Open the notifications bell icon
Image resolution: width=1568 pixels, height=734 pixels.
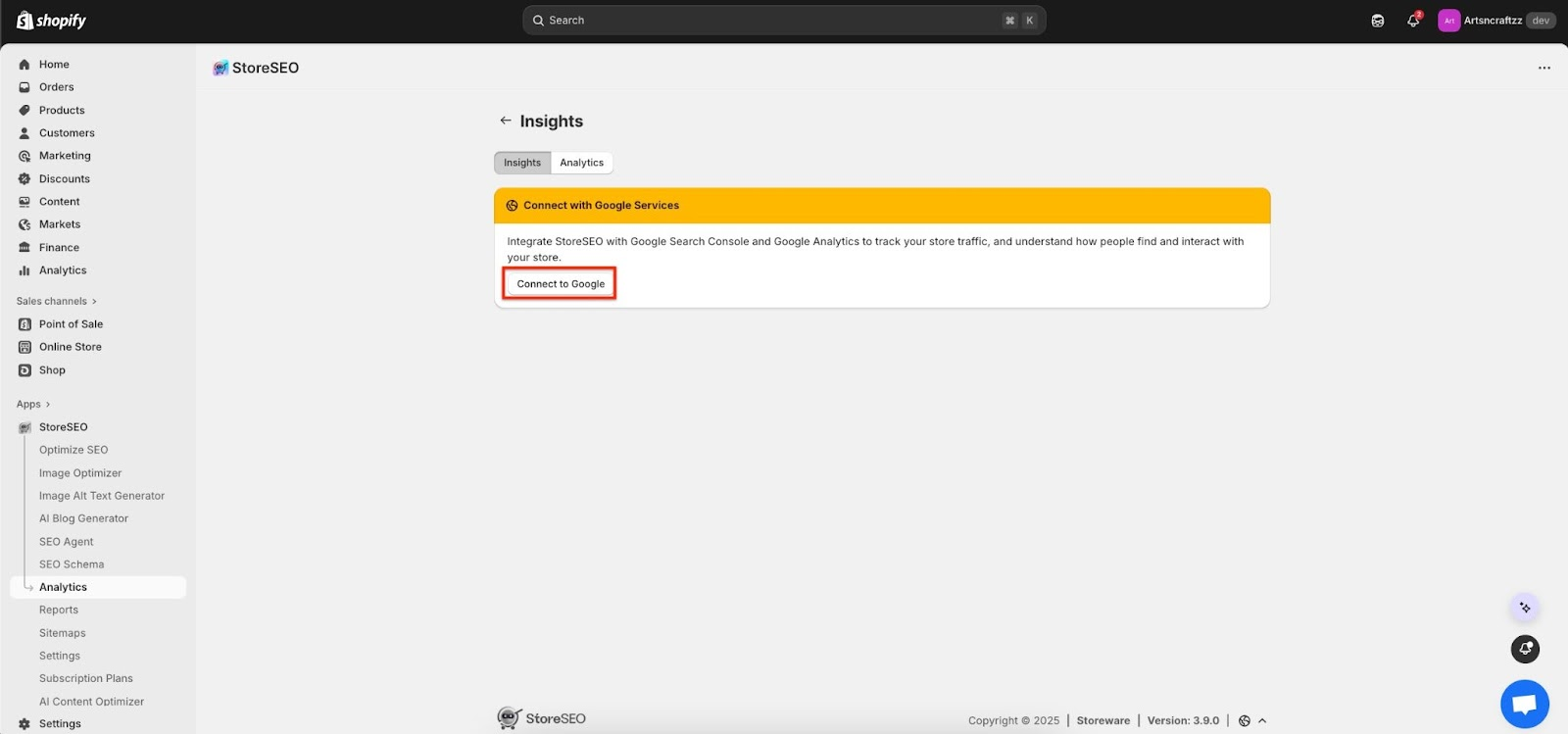[x=1413, y=21]
